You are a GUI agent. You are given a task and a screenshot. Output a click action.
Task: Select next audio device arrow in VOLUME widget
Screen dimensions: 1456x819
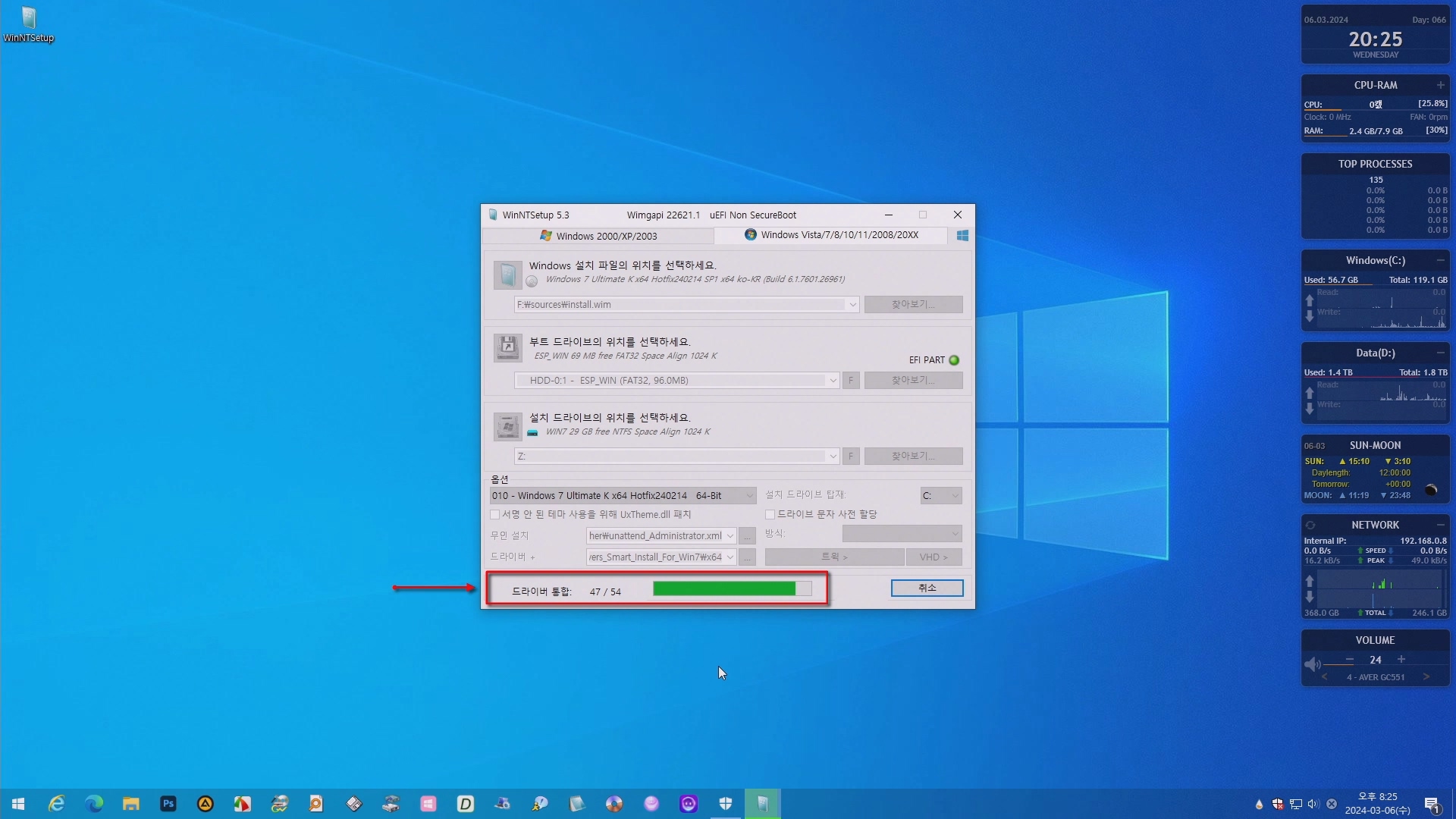[x=1426, y=677]
